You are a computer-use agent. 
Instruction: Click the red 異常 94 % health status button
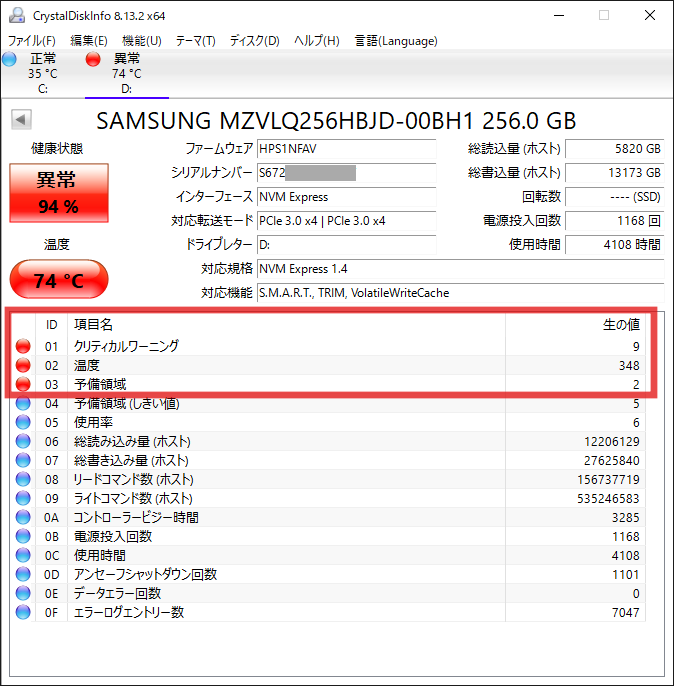(59, 193)
